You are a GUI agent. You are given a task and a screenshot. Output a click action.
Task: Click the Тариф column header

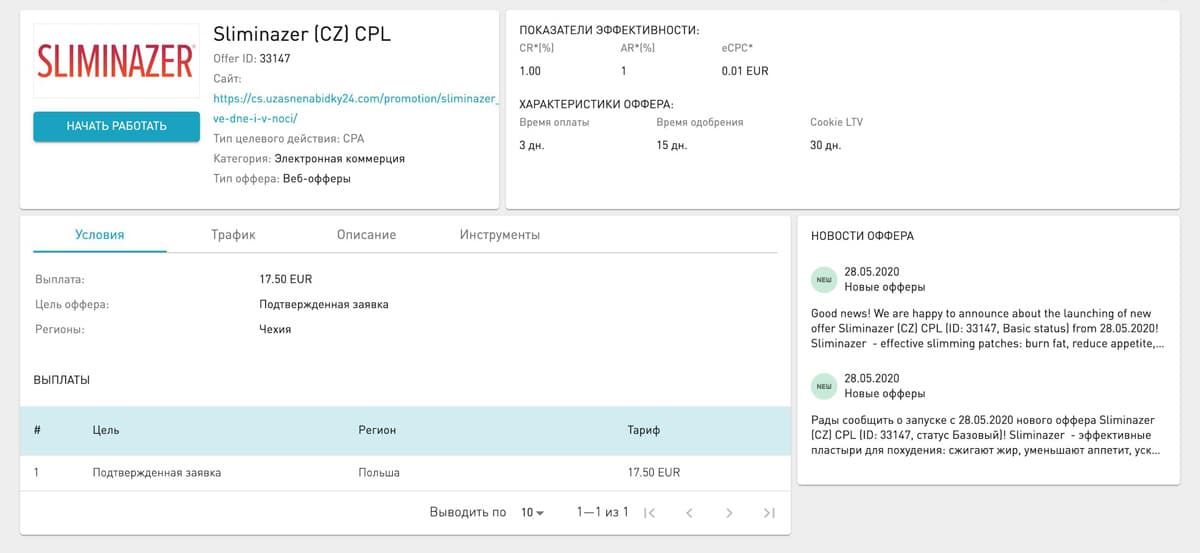[x=643, y=430]
